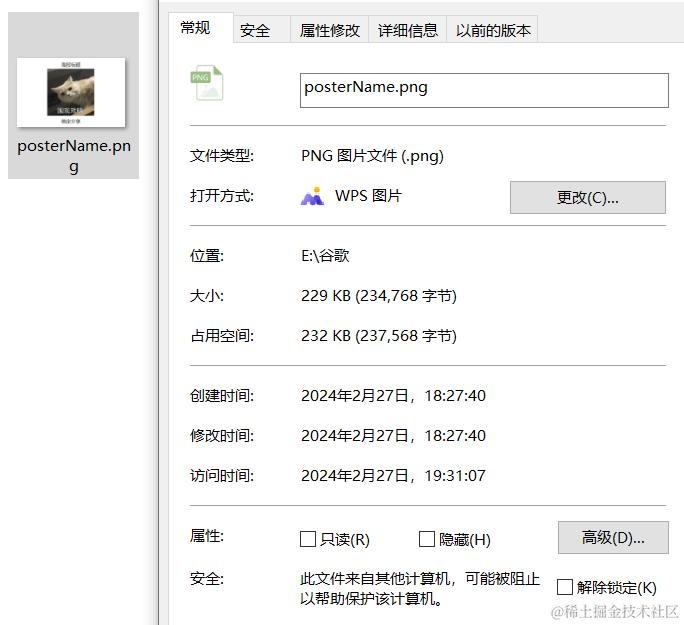The width and height of the screenshot is (684, 625).
Task: Click the 更改(C)... button
Action: (588, 198)
